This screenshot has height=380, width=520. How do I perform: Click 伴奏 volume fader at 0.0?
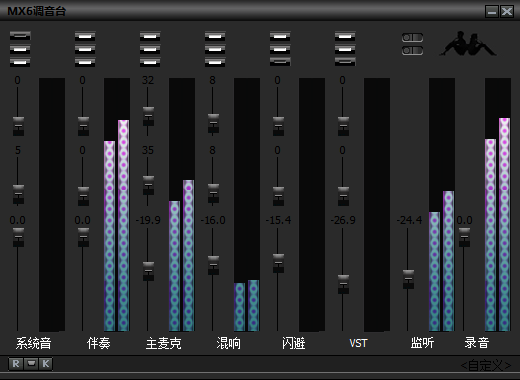pyautogui.click(x=83, y=237)
